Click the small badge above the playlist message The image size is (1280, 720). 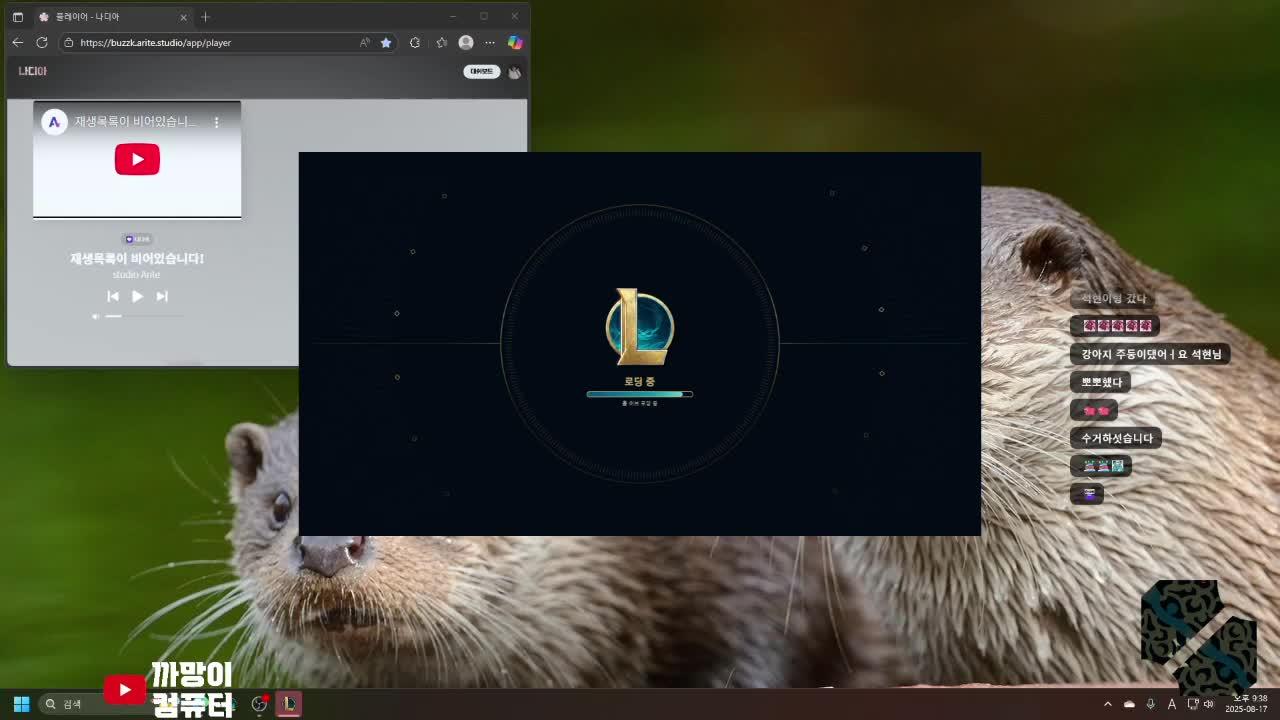[137, 239]
